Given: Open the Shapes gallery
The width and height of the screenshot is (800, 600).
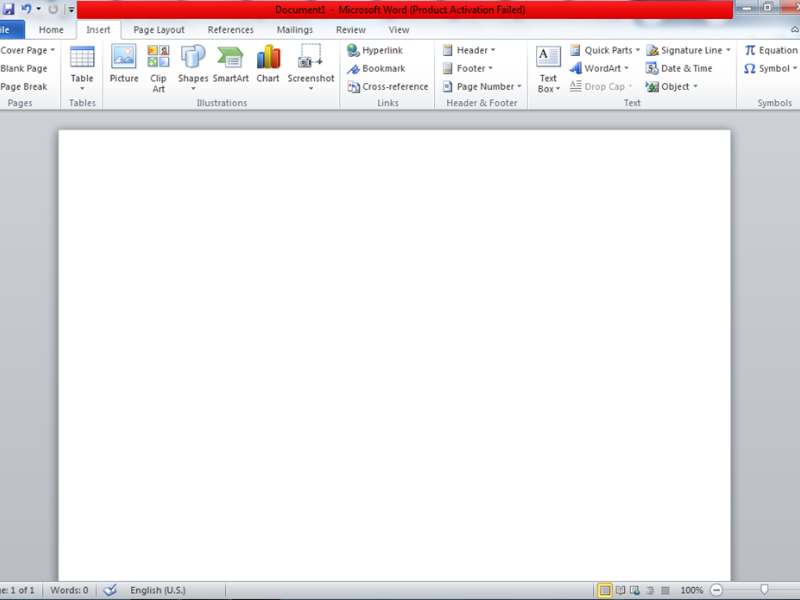Looking at the screenshot, I should (x=193, y=68).
